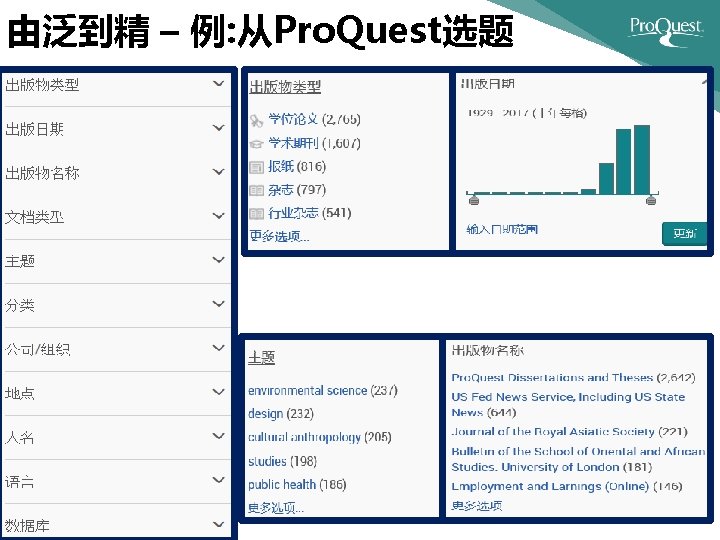
Task: Expand the 出版物类型 filter chevron
Action: pos(219,84)
